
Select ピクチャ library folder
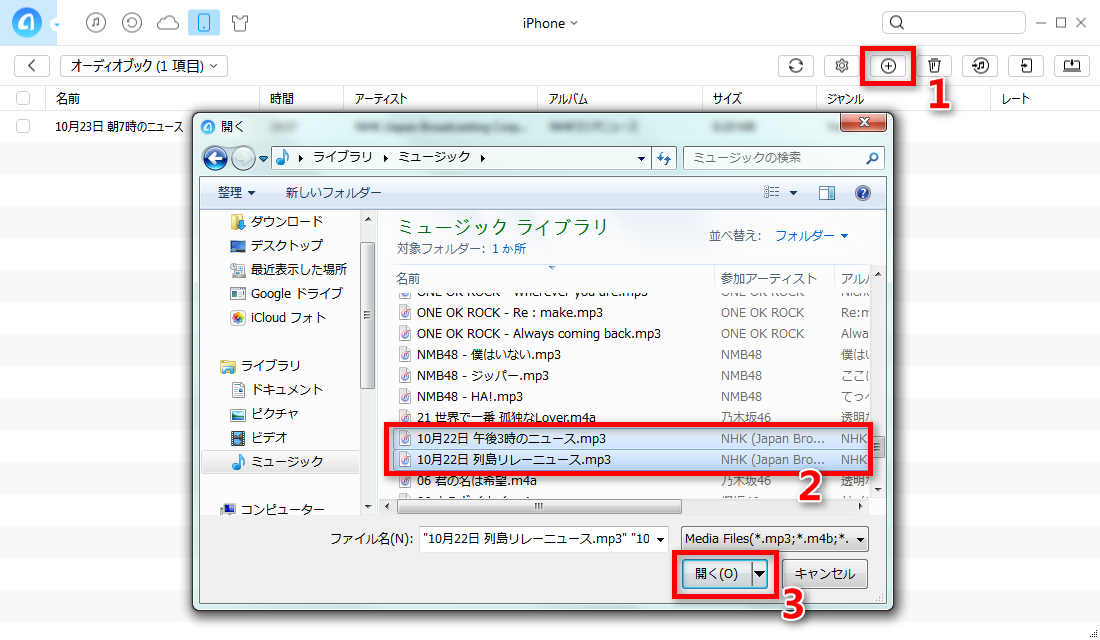tap(265, 413)
